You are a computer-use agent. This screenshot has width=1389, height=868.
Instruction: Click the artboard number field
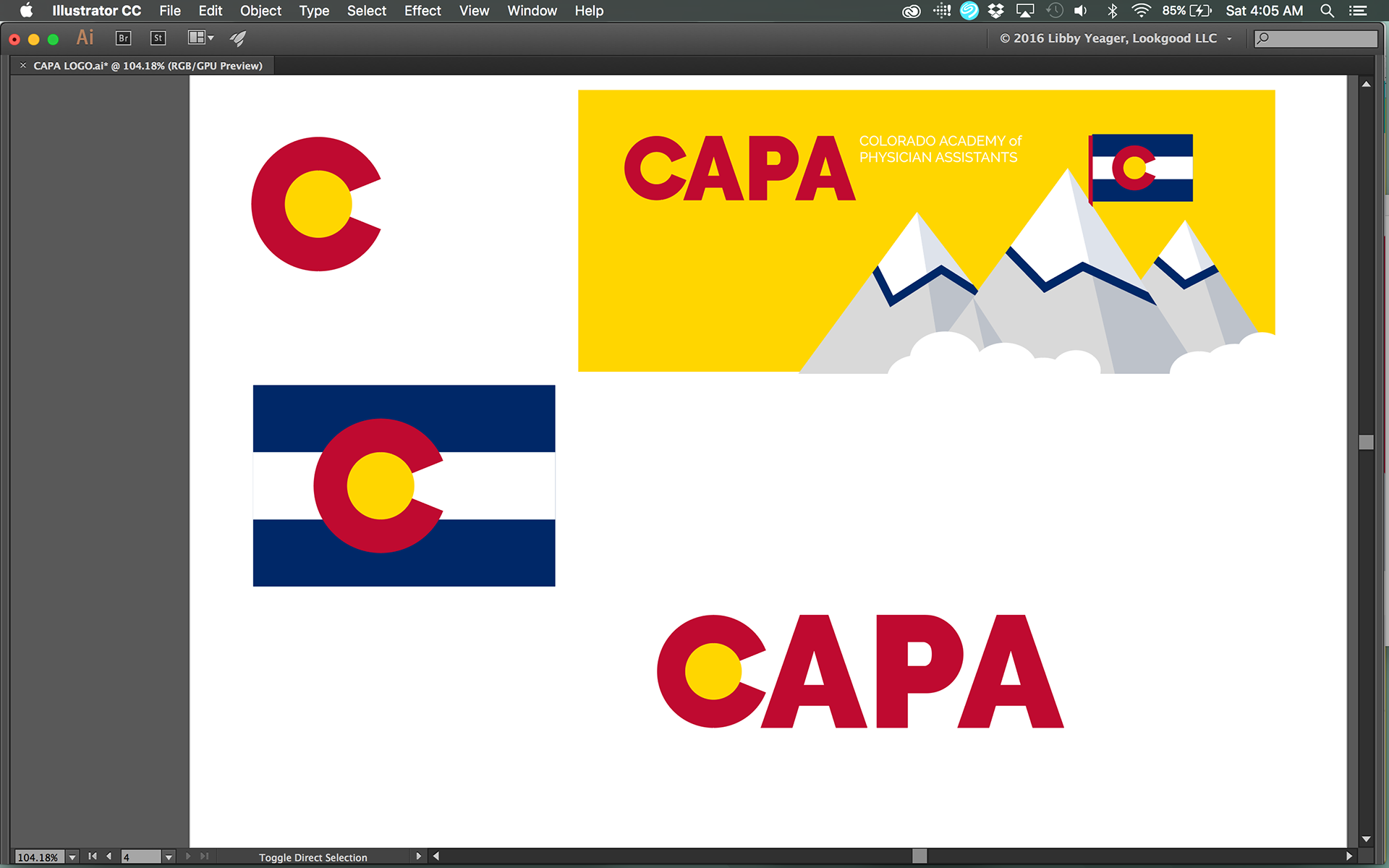(141, 857)
